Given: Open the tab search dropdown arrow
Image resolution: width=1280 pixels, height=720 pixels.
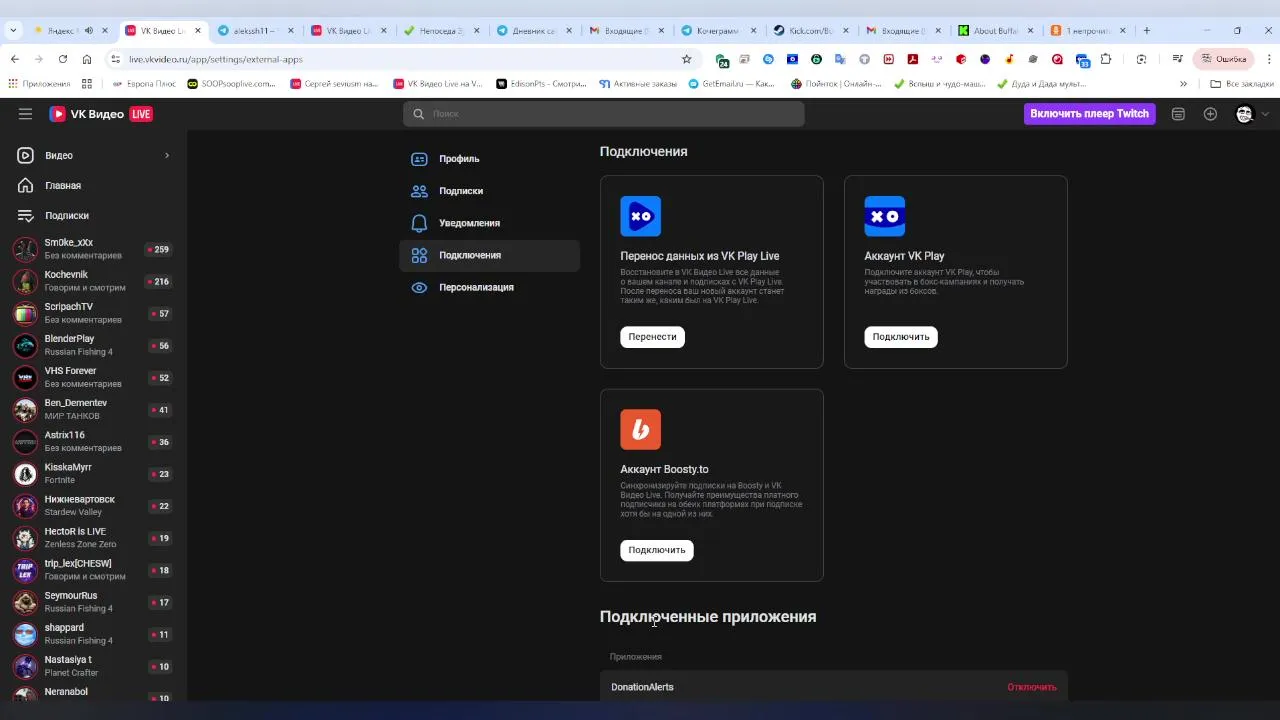Looking at the screenshot, I should [13, 31].
